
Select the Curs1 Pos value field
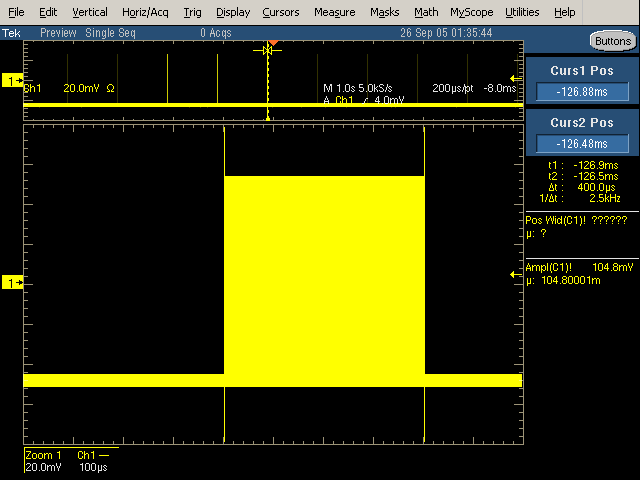coord(581,92)
